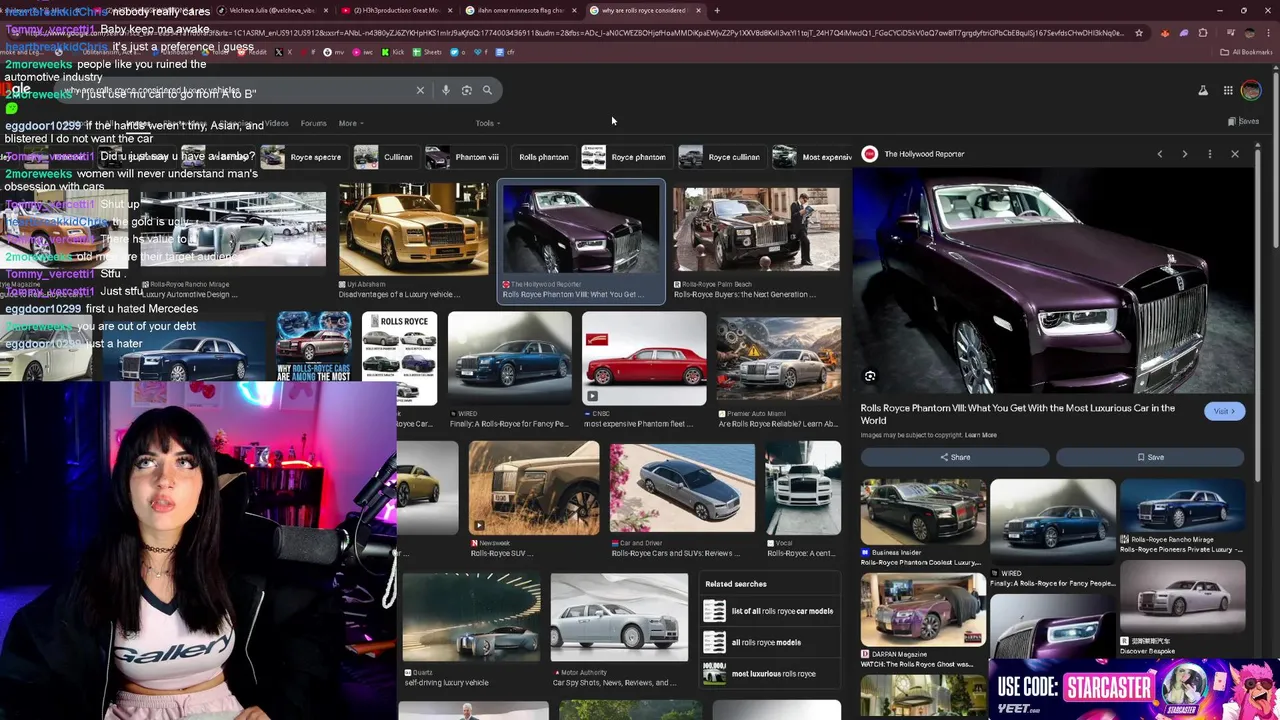Viewport: 1280px width, 720px height.
Task: Show previous image in preview panel
Action: point(1160,154)
